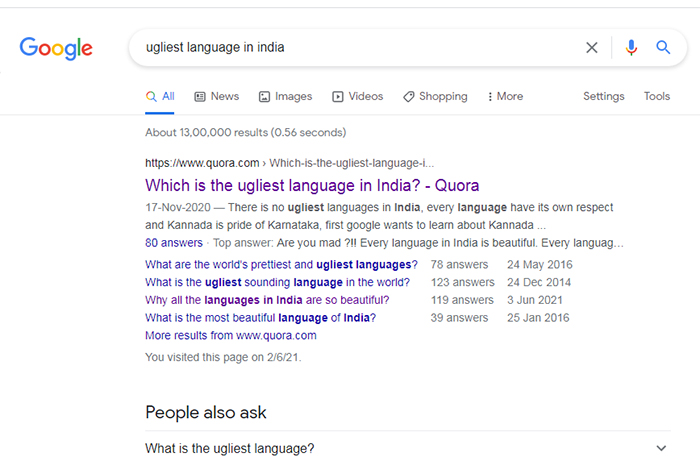Image resolution: width=700 pixels, height=461 pixels.
Task: Expand the More search categories menu
Action: coord(505,96)
